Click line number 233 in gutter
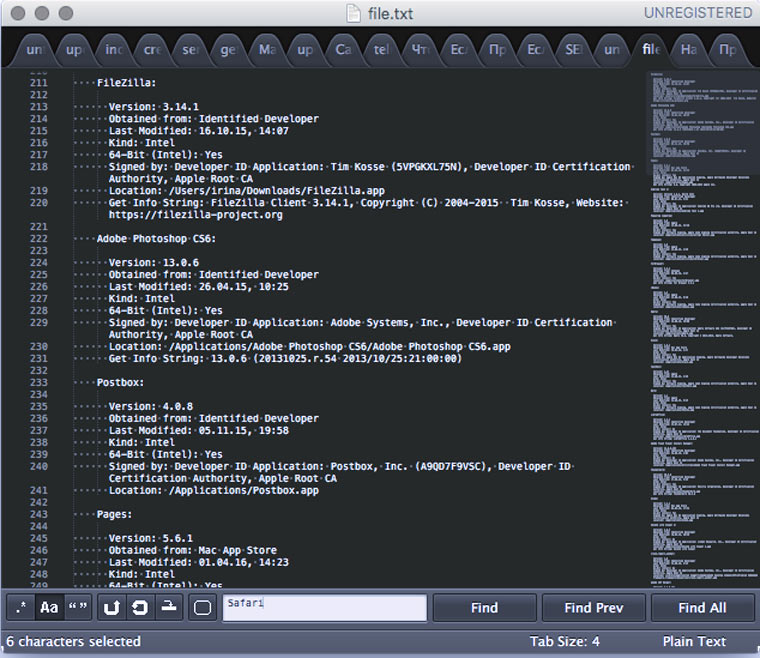 (x=39, y=383)
